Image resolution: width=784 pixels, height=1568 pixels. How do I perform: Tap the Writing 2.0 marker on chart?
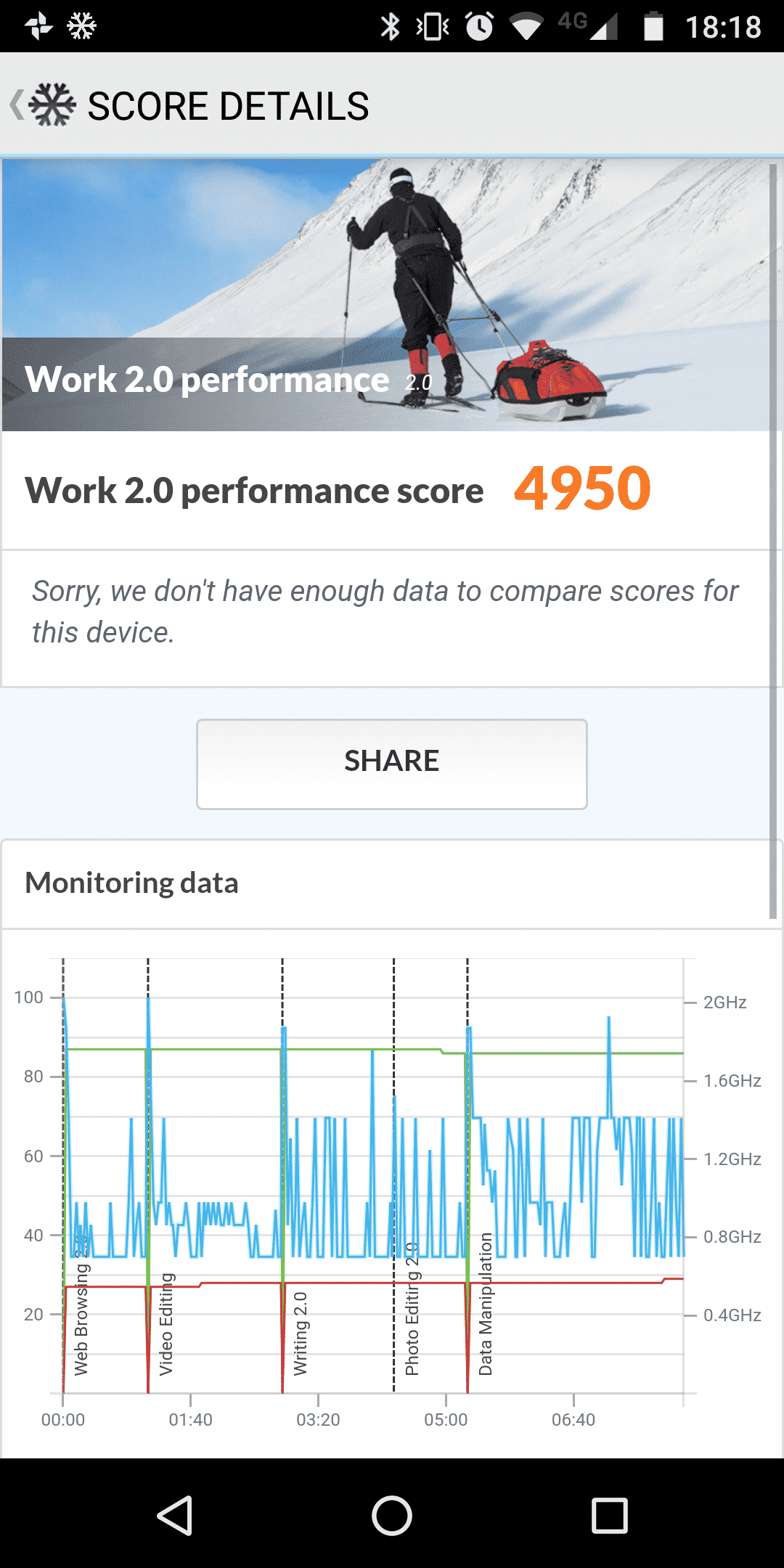tap(301, 1333)
